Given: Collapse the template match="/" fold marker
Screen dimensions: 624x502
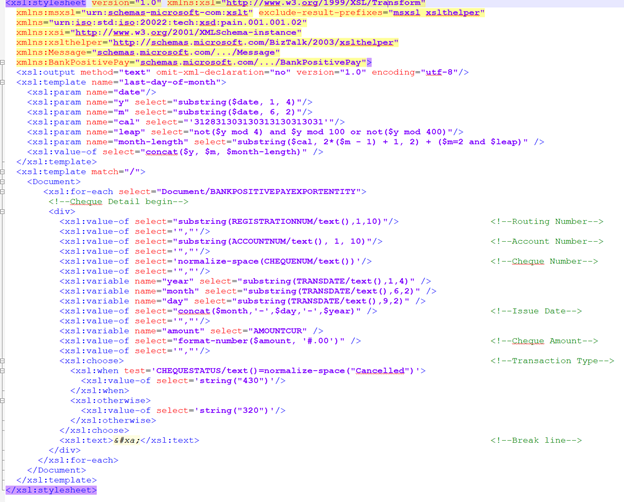Looking at the screenshot, I should tap(2, 172).
